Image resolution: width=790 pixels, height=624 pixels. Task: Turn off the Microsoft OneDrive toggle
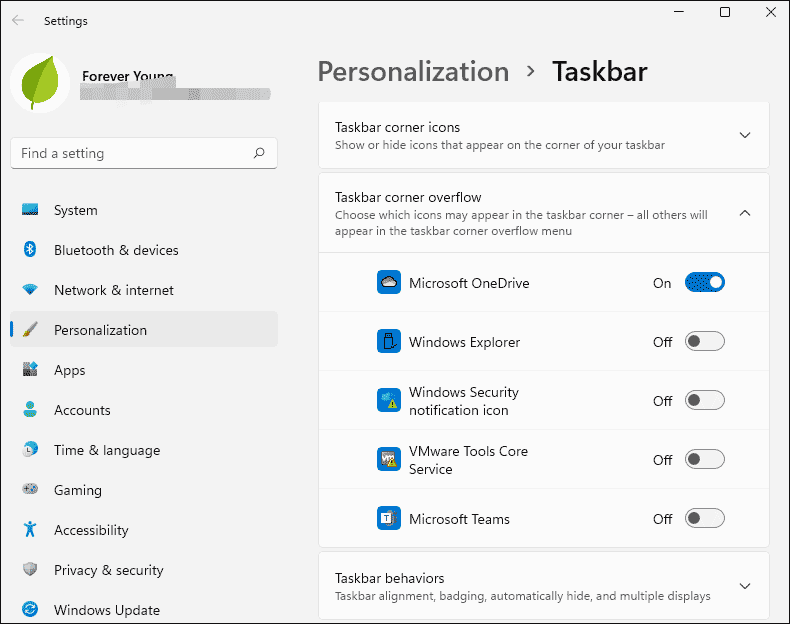coord(704,282)
